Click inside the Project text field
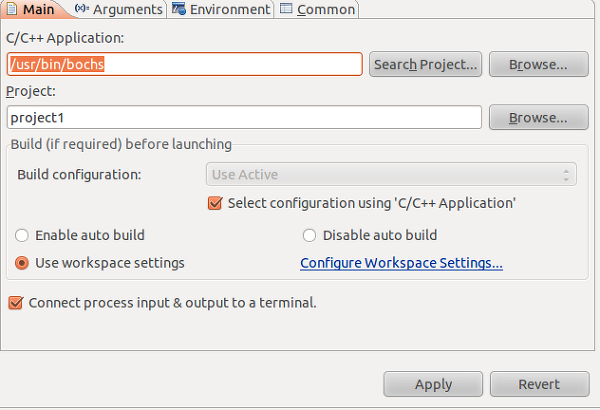The image size is (600, 410). 244,118
